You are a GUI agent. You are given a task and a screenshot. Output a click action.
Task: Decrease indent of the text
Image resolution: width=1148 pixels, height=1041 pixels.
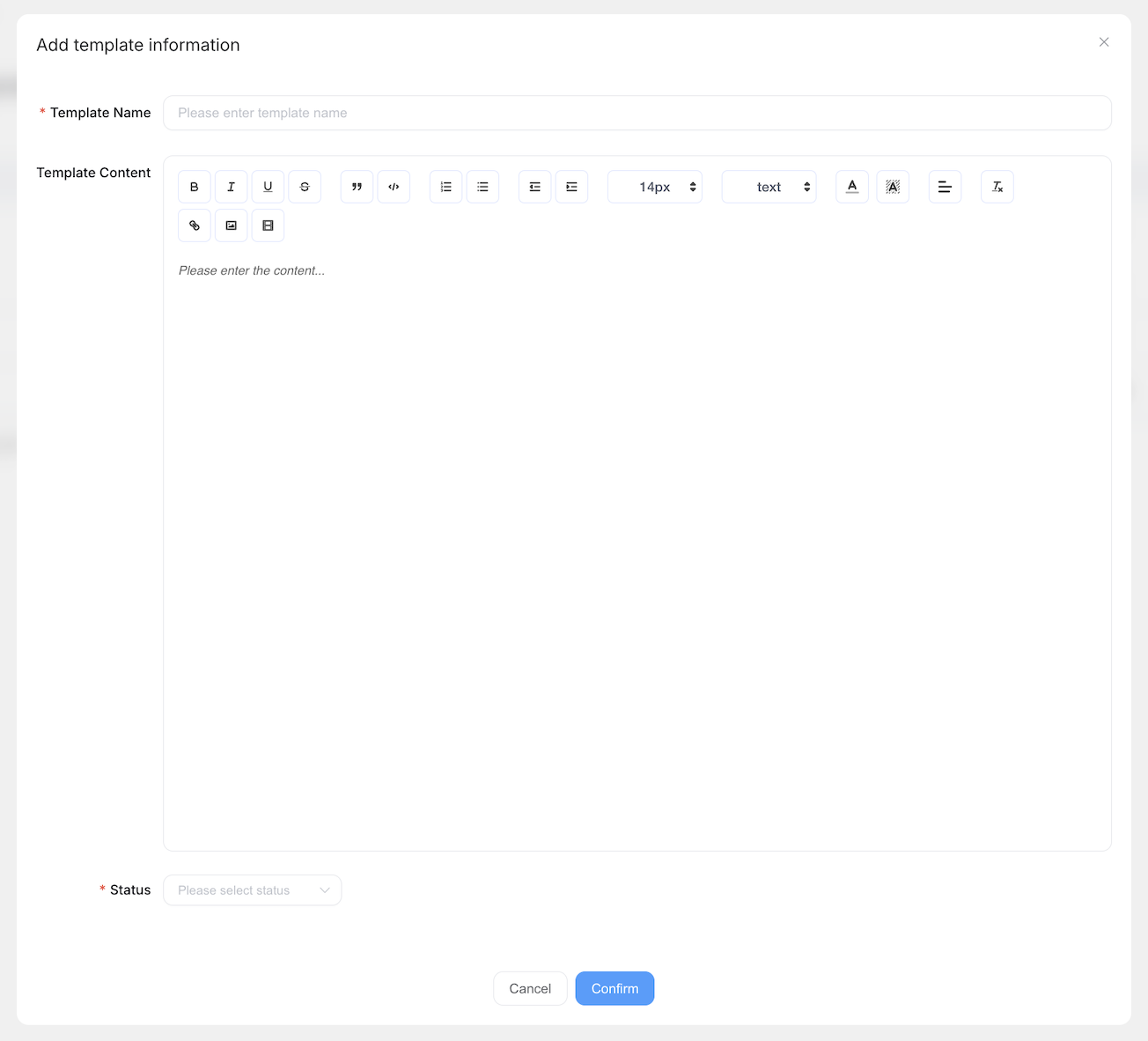pos(535,187)
